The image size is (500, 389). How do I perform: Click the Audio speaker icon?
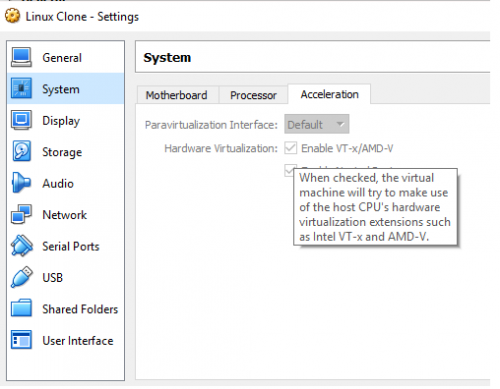(x=21, y=183)
